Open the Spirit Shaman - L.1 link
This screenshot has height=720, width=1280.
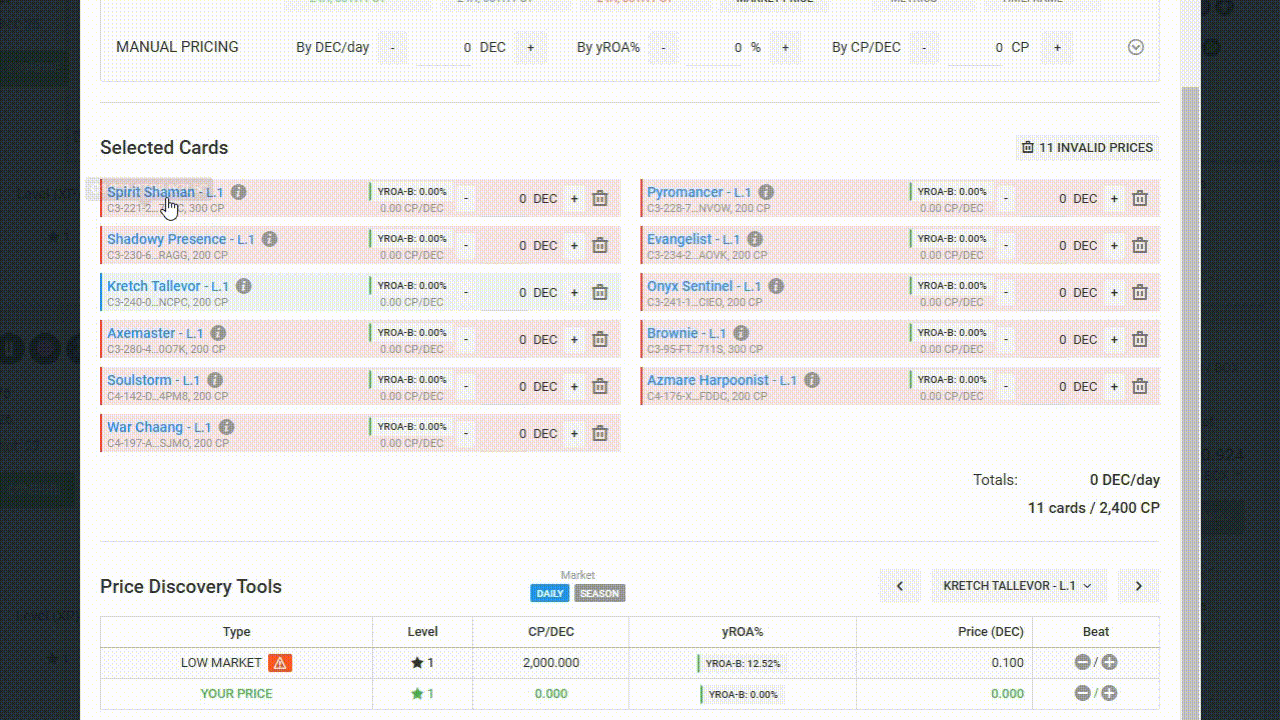[165, 192]
